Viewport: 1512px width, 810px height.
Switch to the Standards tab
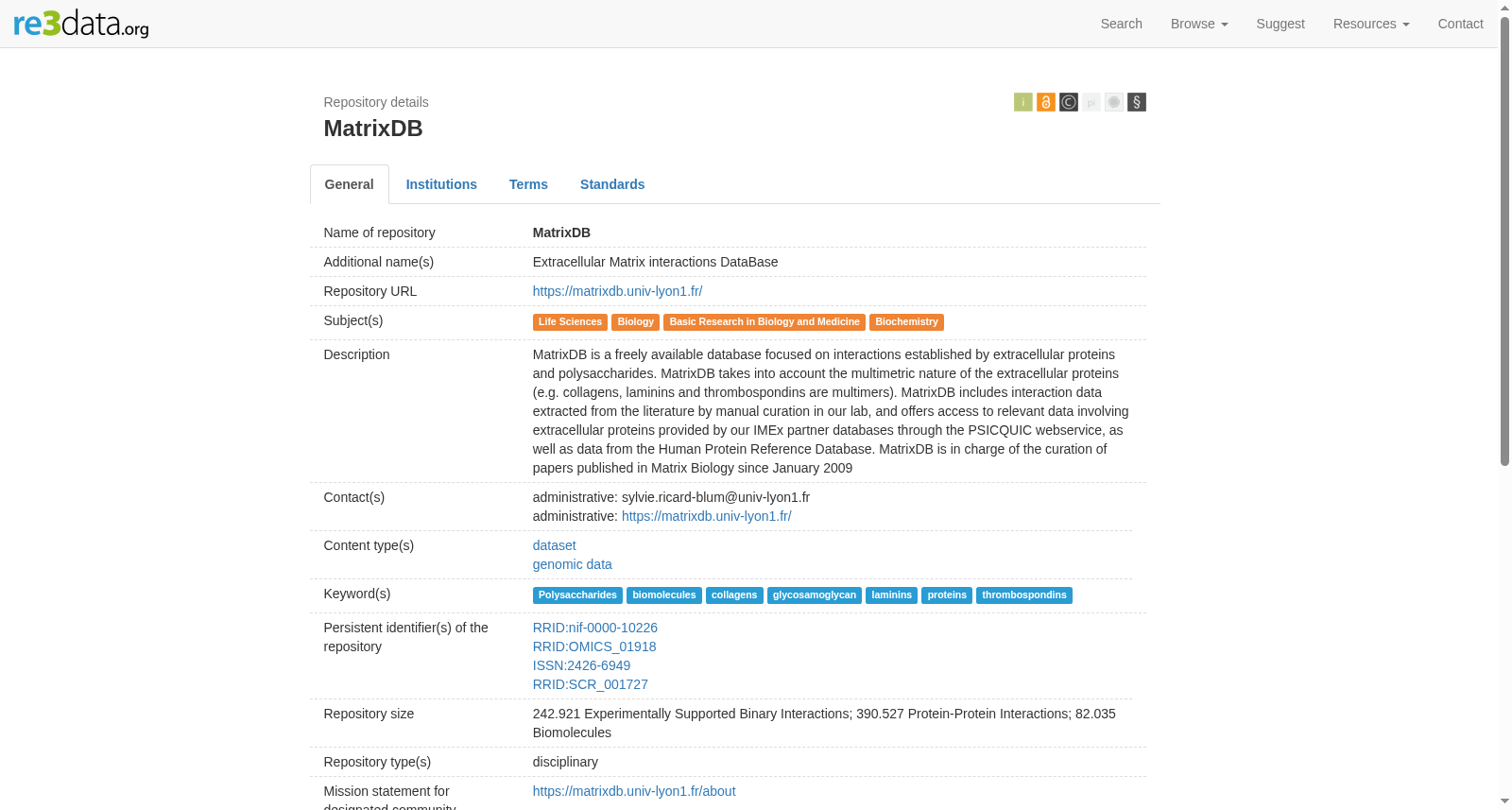pos(612,184)
